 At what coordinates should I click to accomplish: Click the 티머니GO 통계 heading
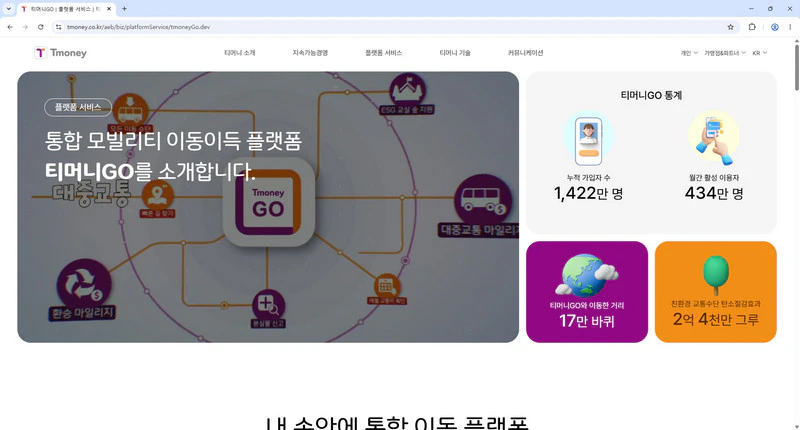[651, 95]
